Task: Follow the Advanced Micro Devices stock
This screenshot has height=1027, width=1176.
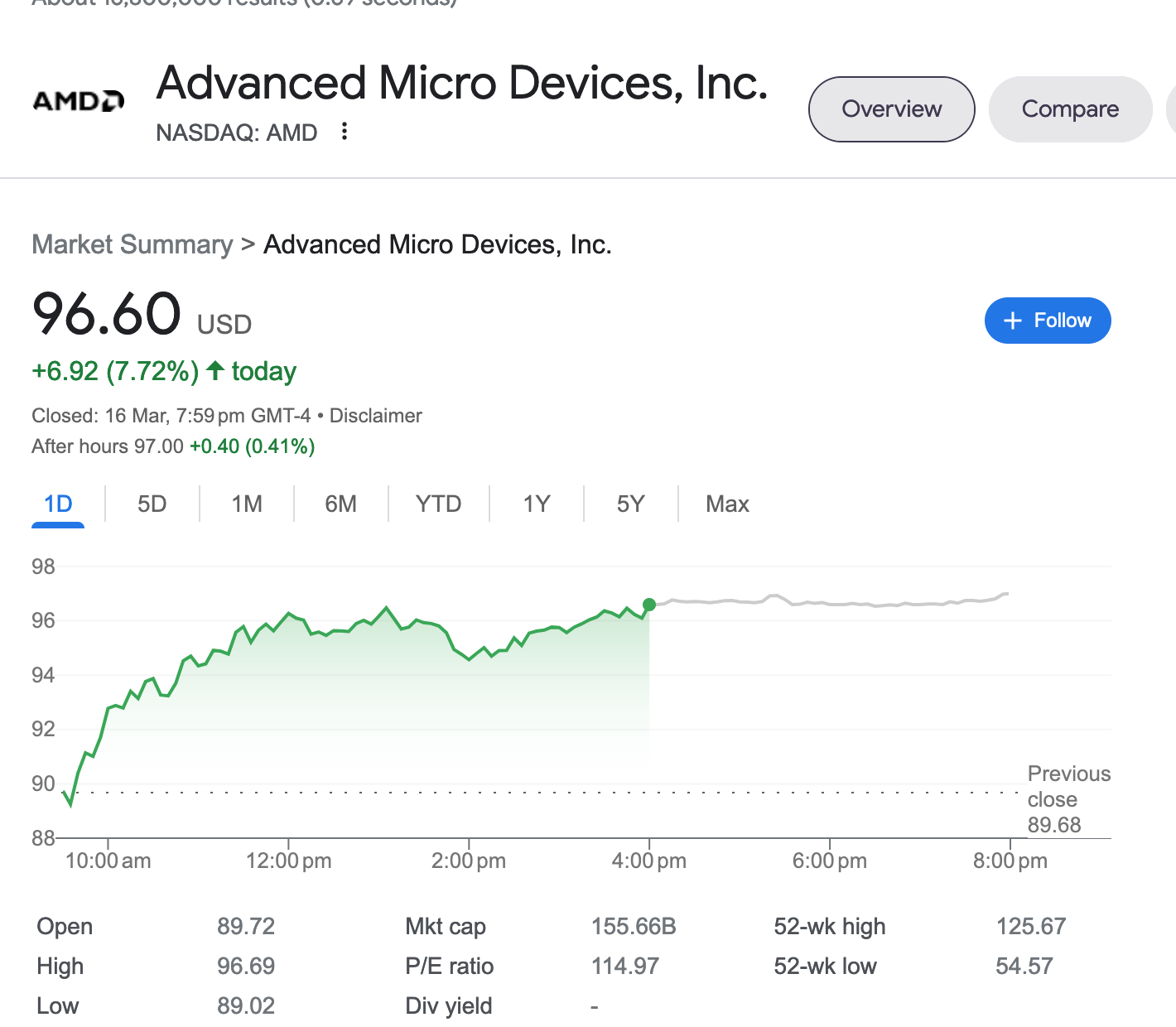Action: tap(1048, 321)
